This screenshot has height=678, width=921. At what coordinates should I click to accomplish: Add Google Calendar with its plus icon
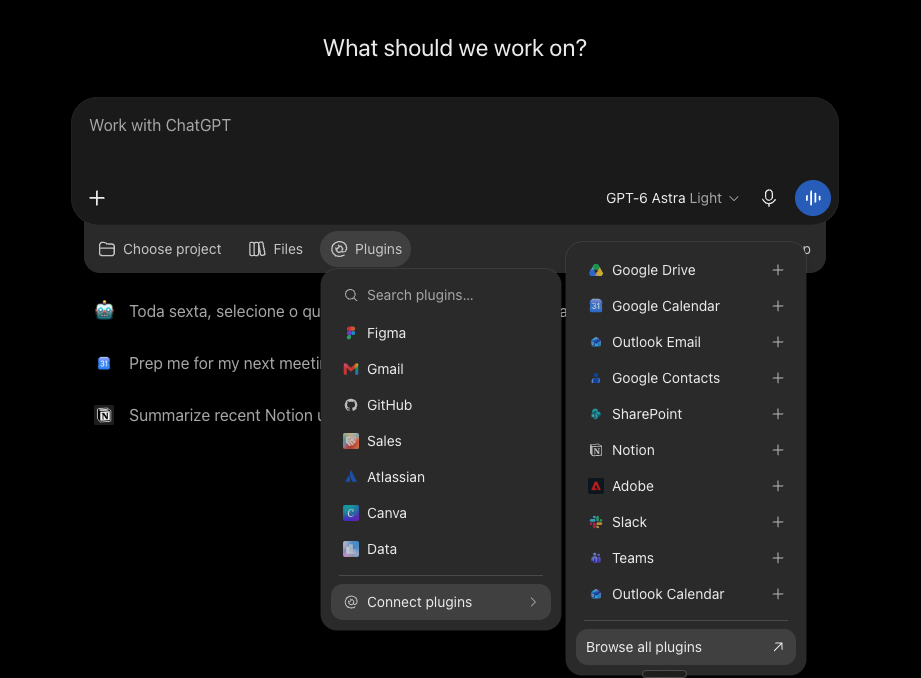[x=778, y=306]
